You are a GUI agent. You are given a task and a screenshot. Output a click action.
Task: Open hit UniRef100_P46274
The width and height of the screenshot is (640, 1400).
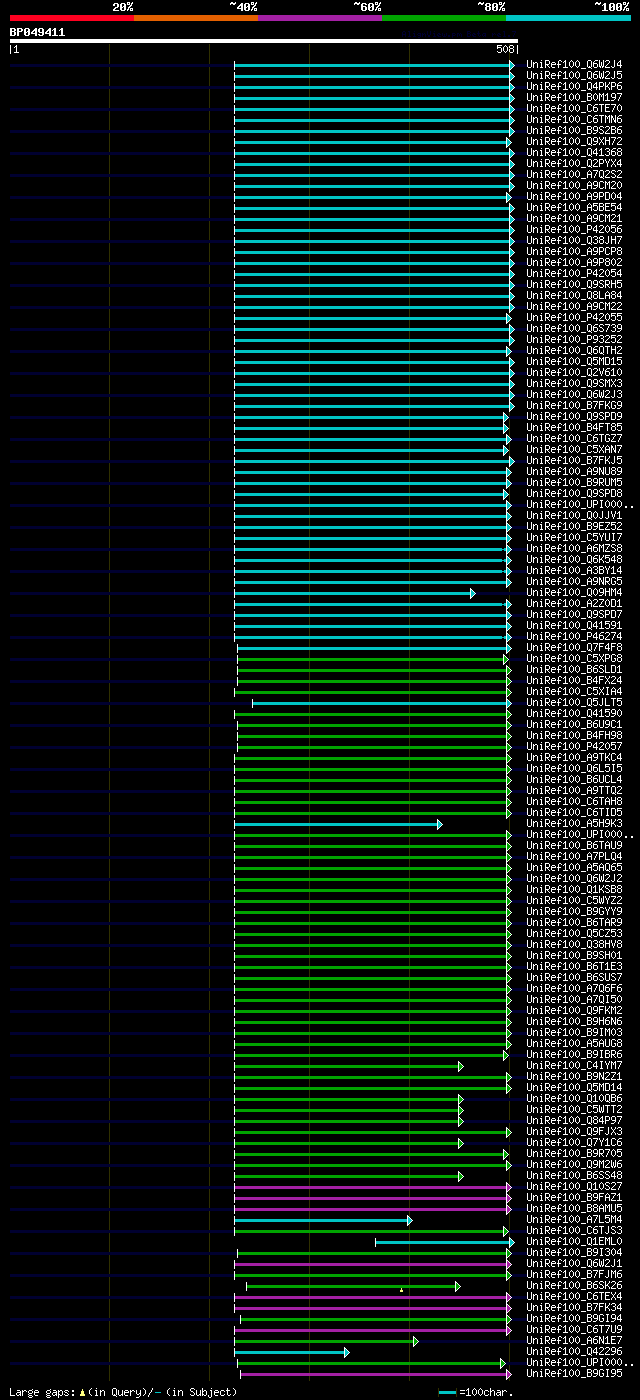(574, 637)
